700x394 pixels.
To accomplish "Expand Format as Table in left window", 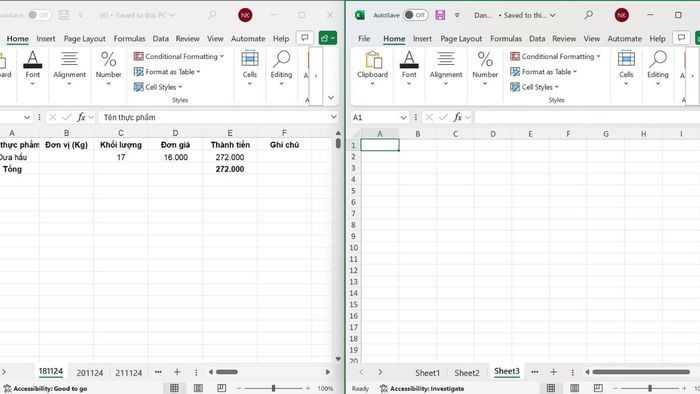I will pyautogui.click(x=167, y=71).
